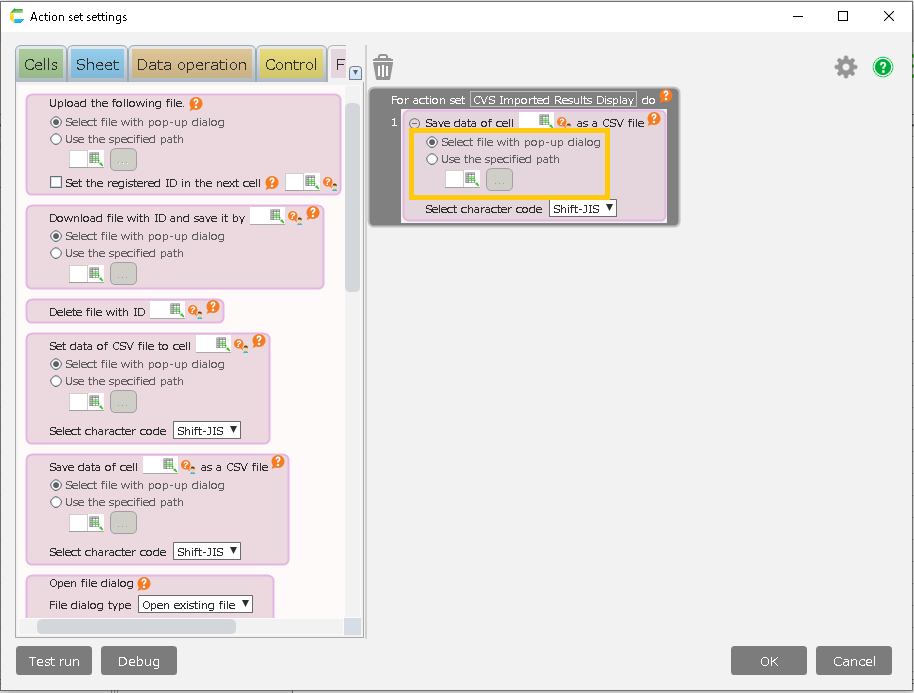Expand the tab overflow arrow beside the tabs
The image size is (914, 693).
(x=354, y=72)
